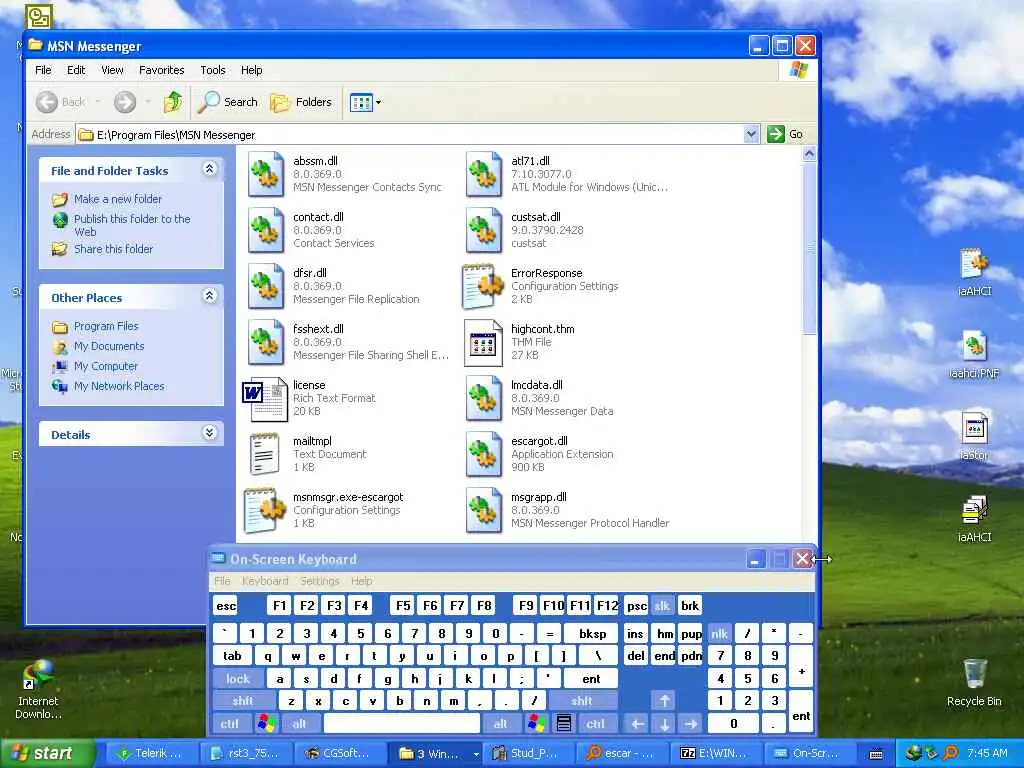Select the fsshext.dll file icon
Viewport: 1024px width, 768px height.
(266, 342)
